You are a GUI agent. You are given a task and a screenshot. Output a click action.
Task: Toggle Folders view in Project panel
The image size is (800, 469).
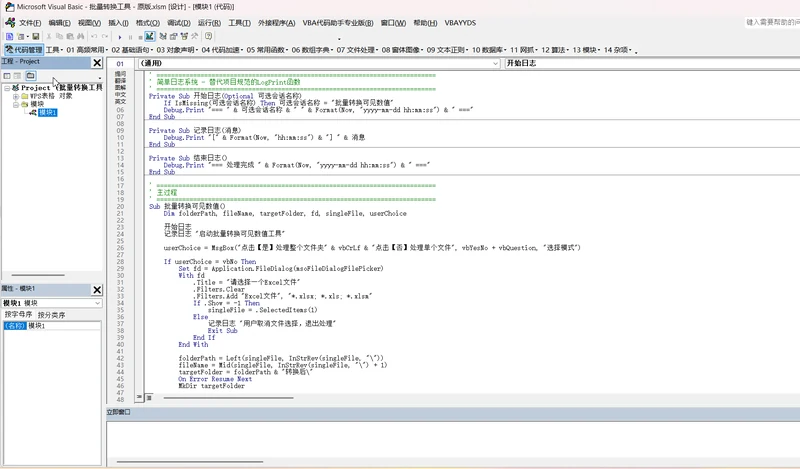click(31, 76)
